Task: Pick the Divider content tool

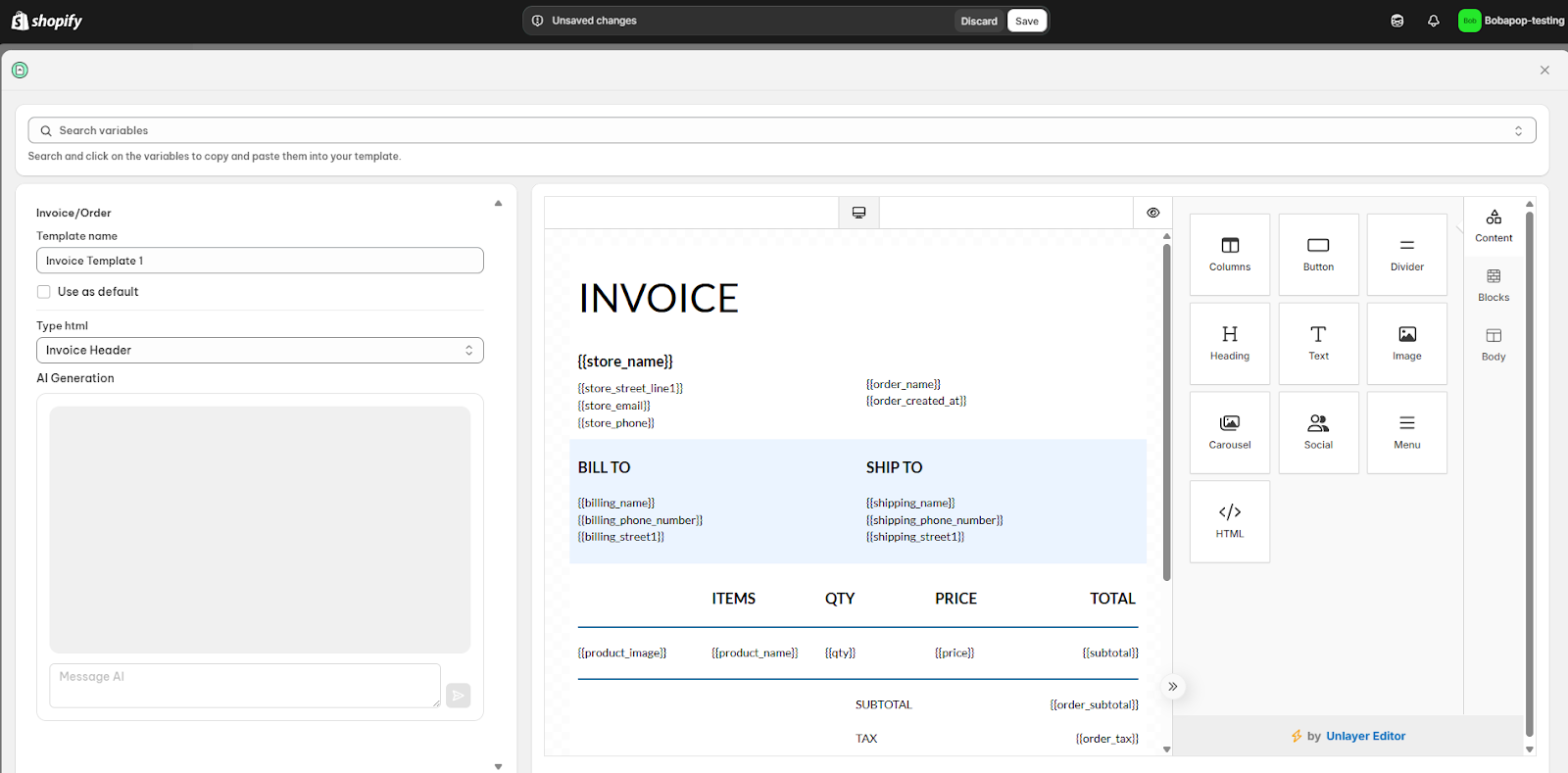Action: (1407, 255)
